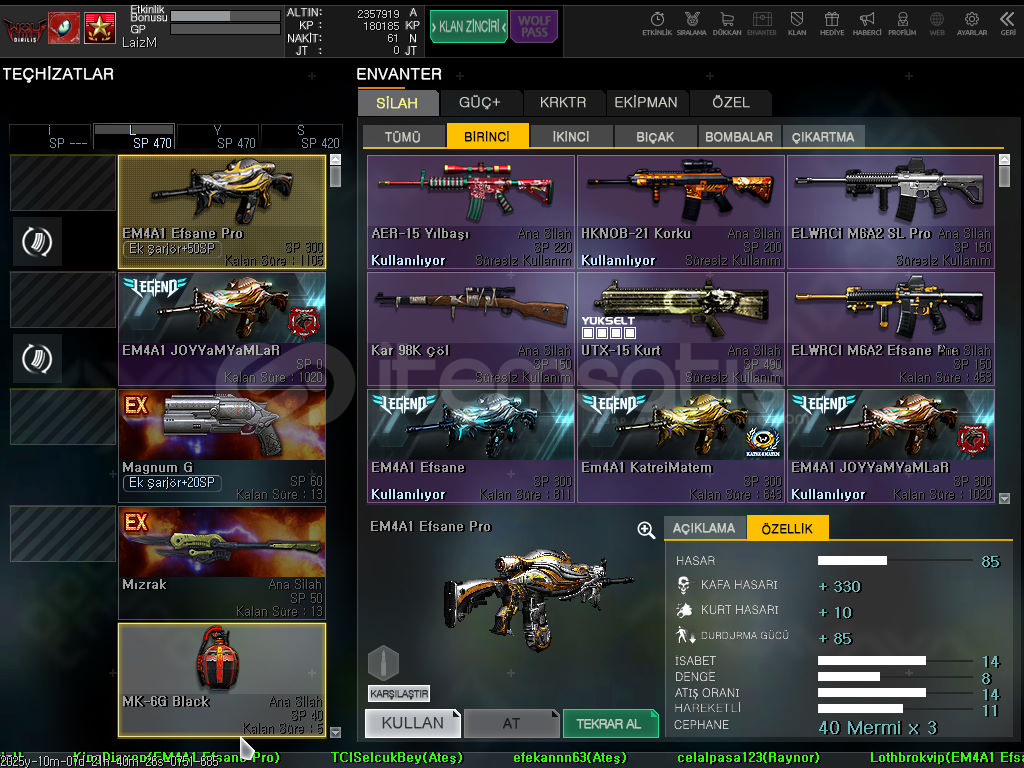Click the running man icon for DURDURMA GÜCÜ
The image size is (1024, 768).
[x=685, y=635]
